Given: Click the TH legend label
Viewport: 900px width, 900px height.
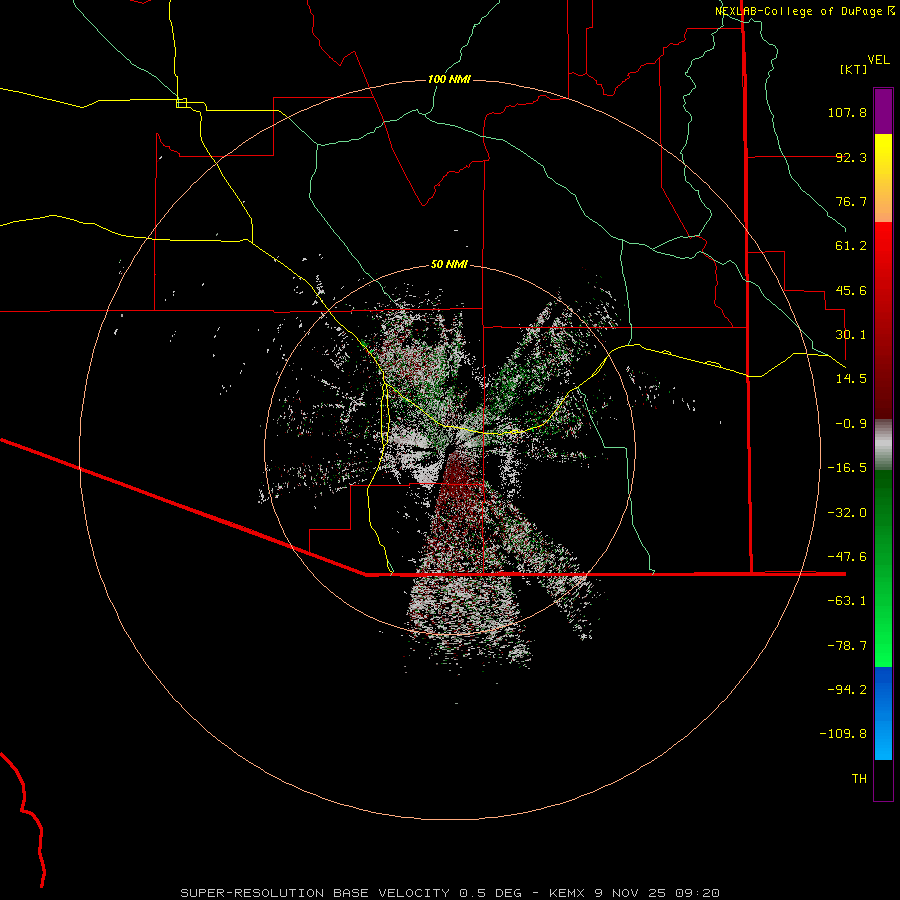Looking at the screenshot, I should [859, 779].
